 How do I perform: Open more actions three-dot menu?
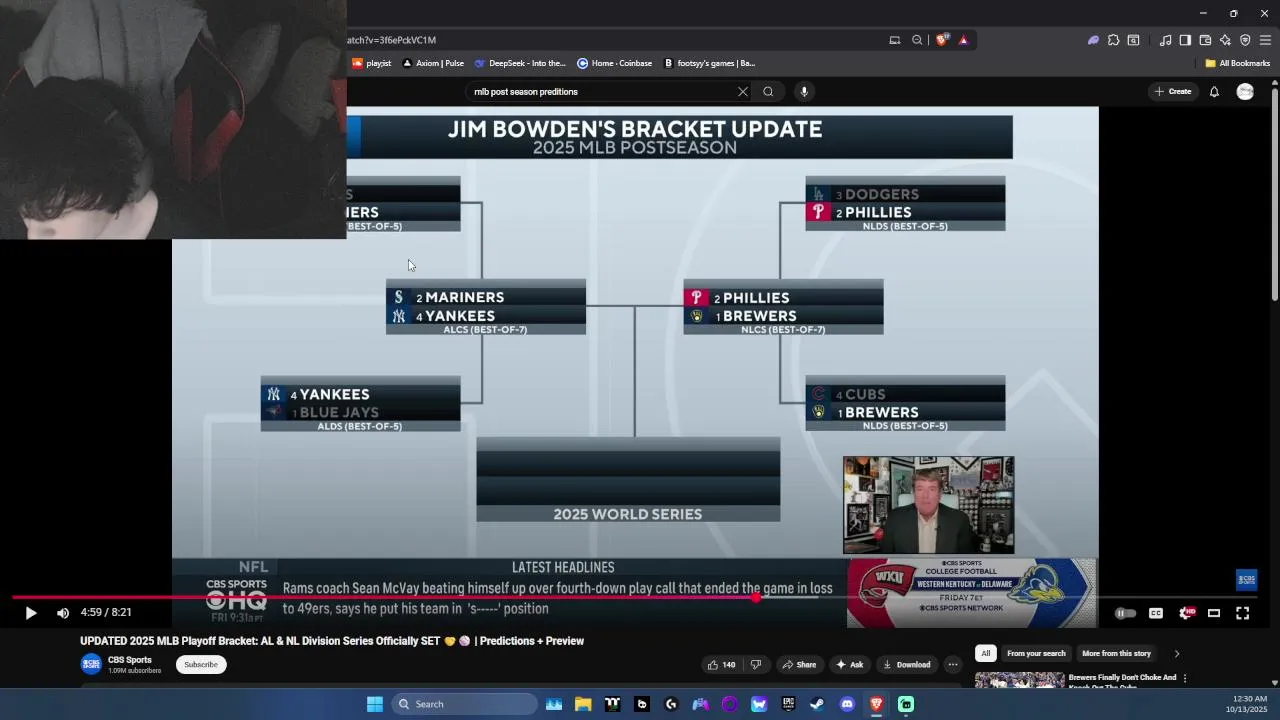pos(953,664)
